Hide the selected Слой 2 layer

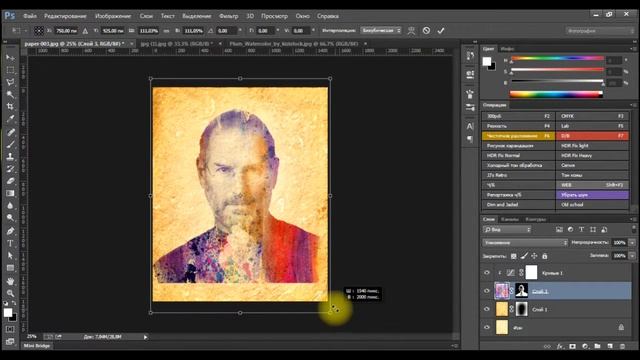pyautogui.click(x=487, y=291)
